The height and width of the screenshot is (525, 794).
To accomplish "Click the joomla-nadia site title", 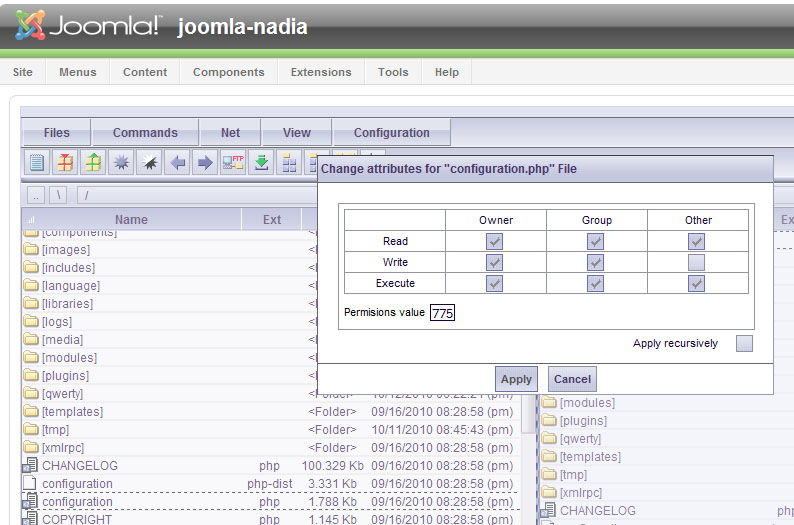I will (243, 27).
